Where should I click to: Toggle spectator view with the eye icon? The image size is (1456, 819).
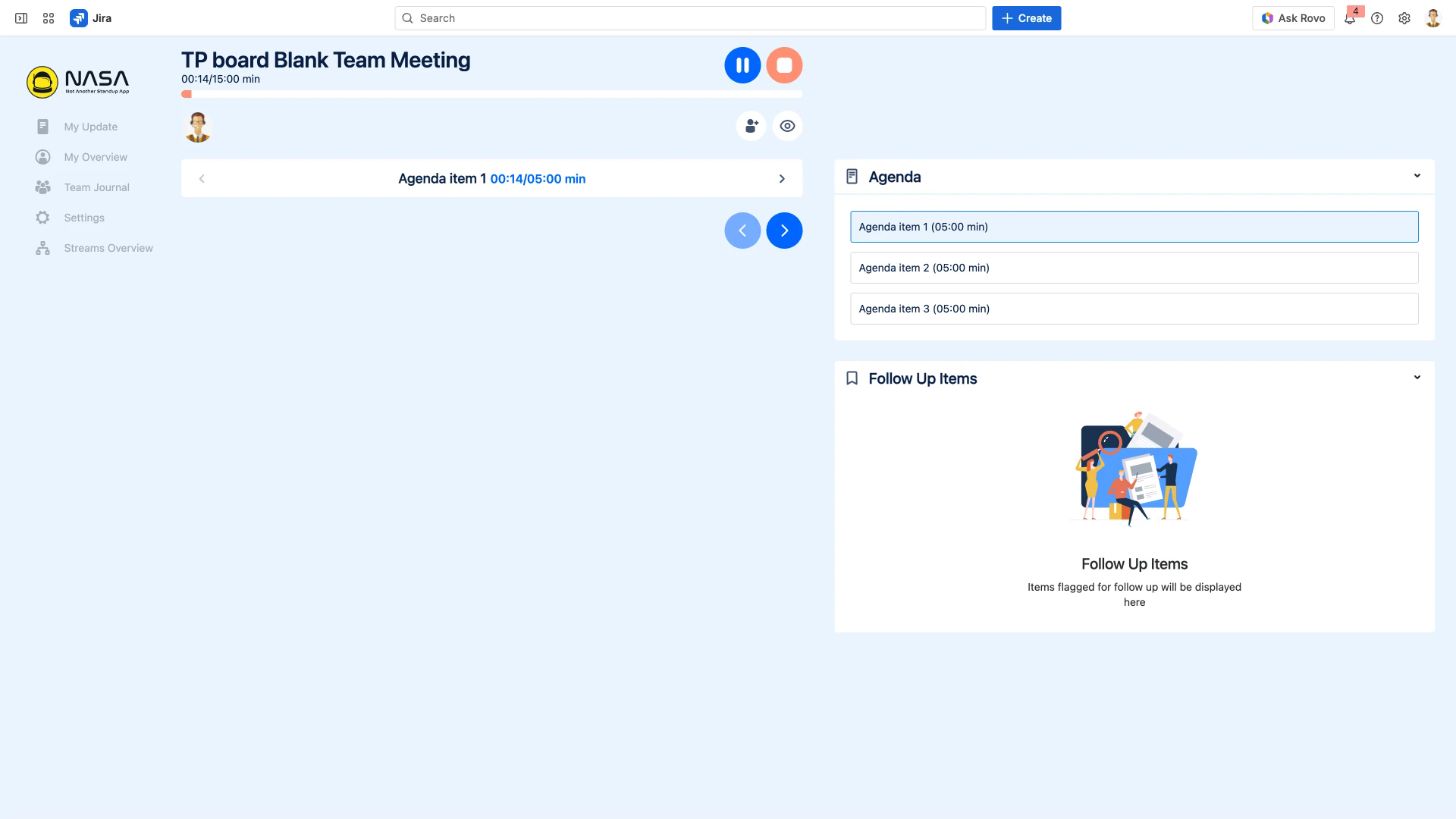point(787,126)
